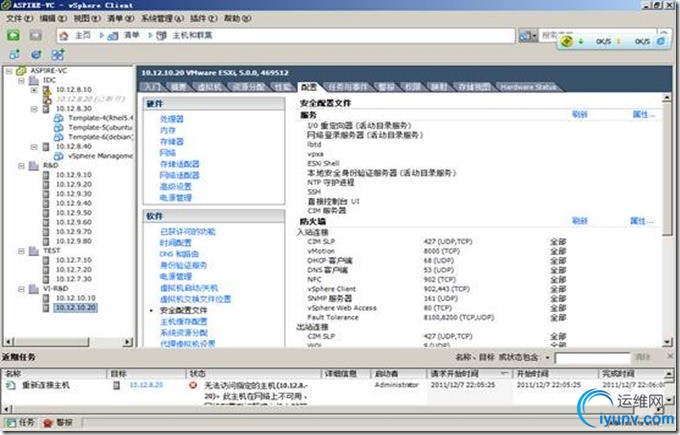Open the 安全配置文件 security profile link

tap(183, 310)
